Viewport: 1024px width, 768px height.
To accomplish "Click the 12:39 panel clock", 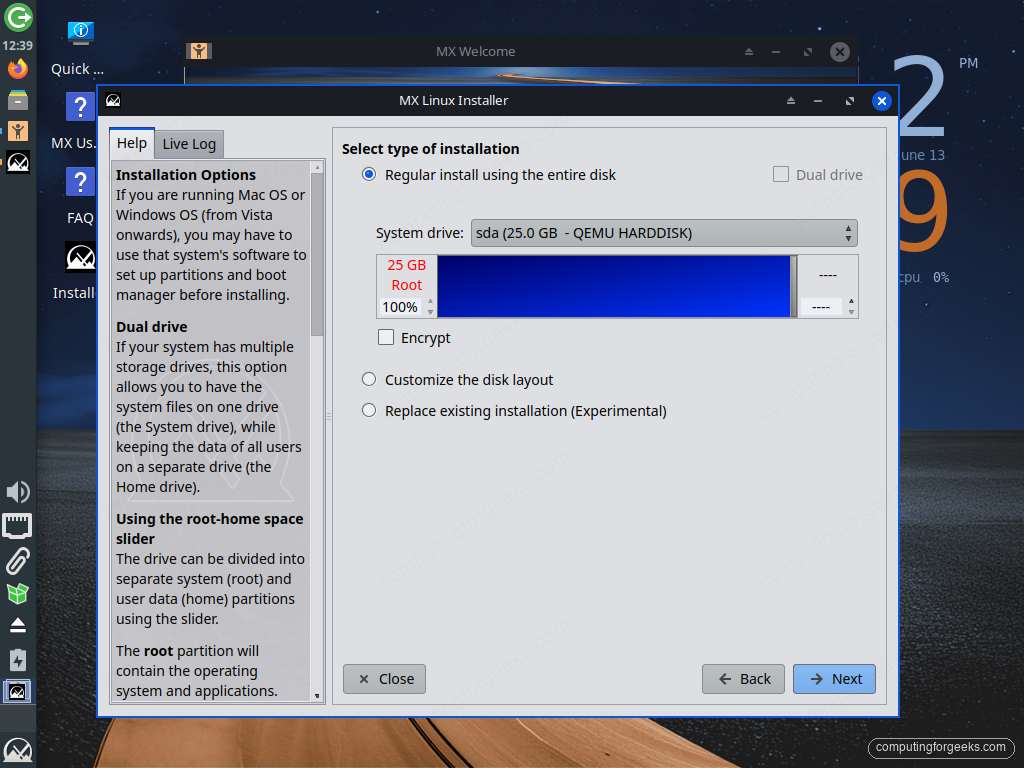I will (x=18, y=46).
